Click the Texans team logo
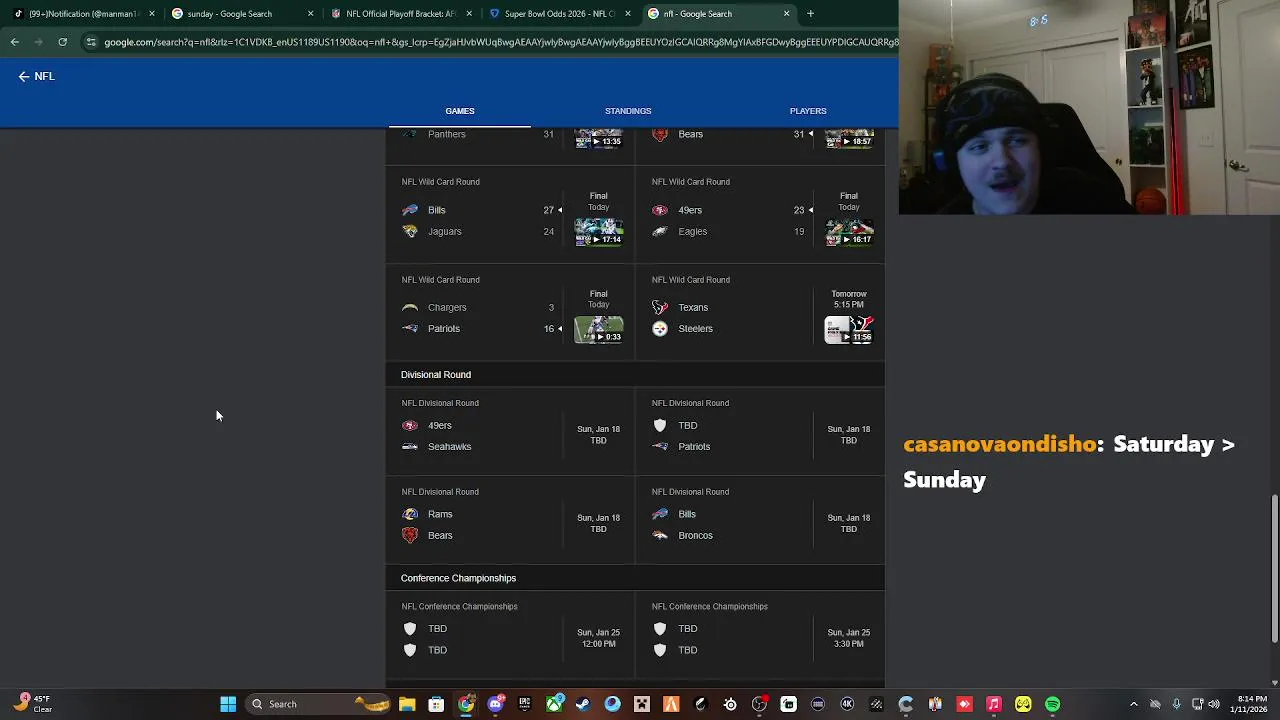 pos(660,307)
